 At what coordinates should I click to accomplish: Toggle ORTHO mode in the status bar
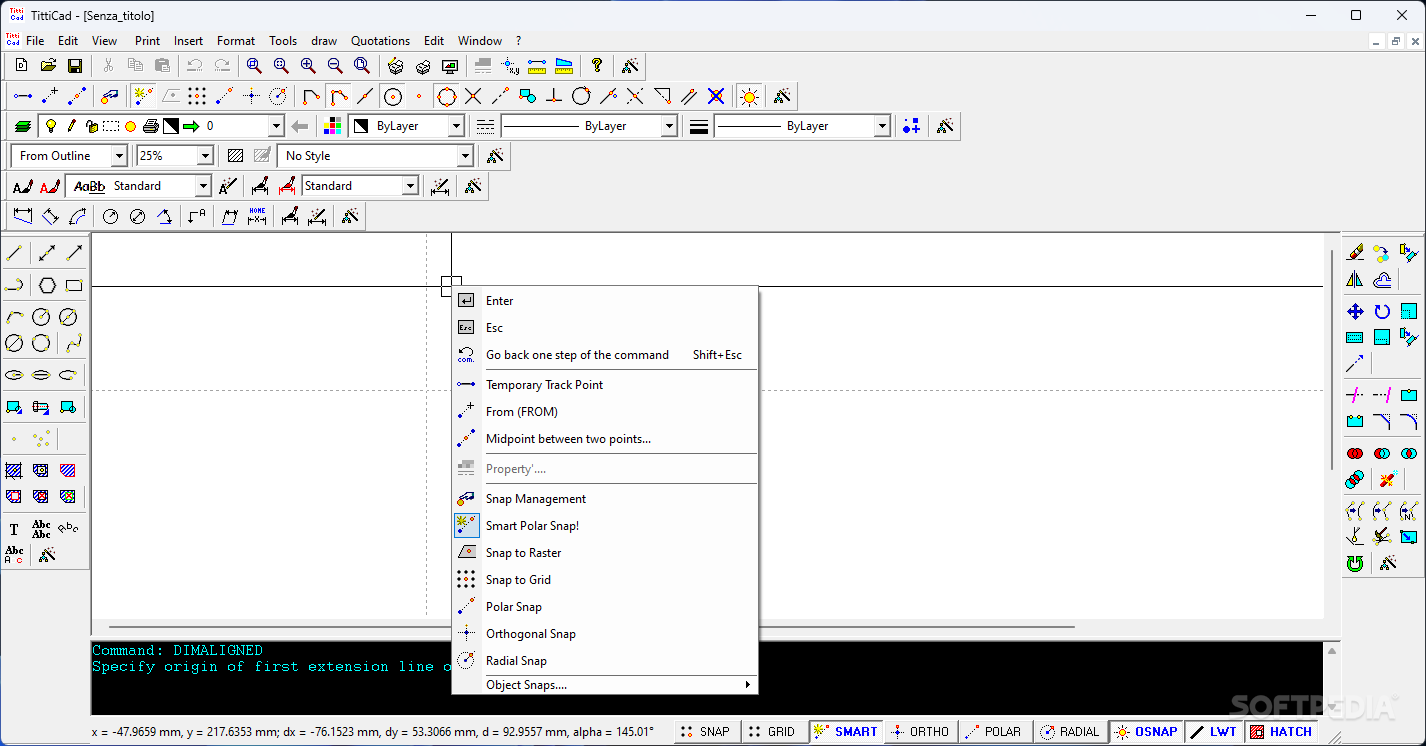pyautogui.click(x=921, y=732)
